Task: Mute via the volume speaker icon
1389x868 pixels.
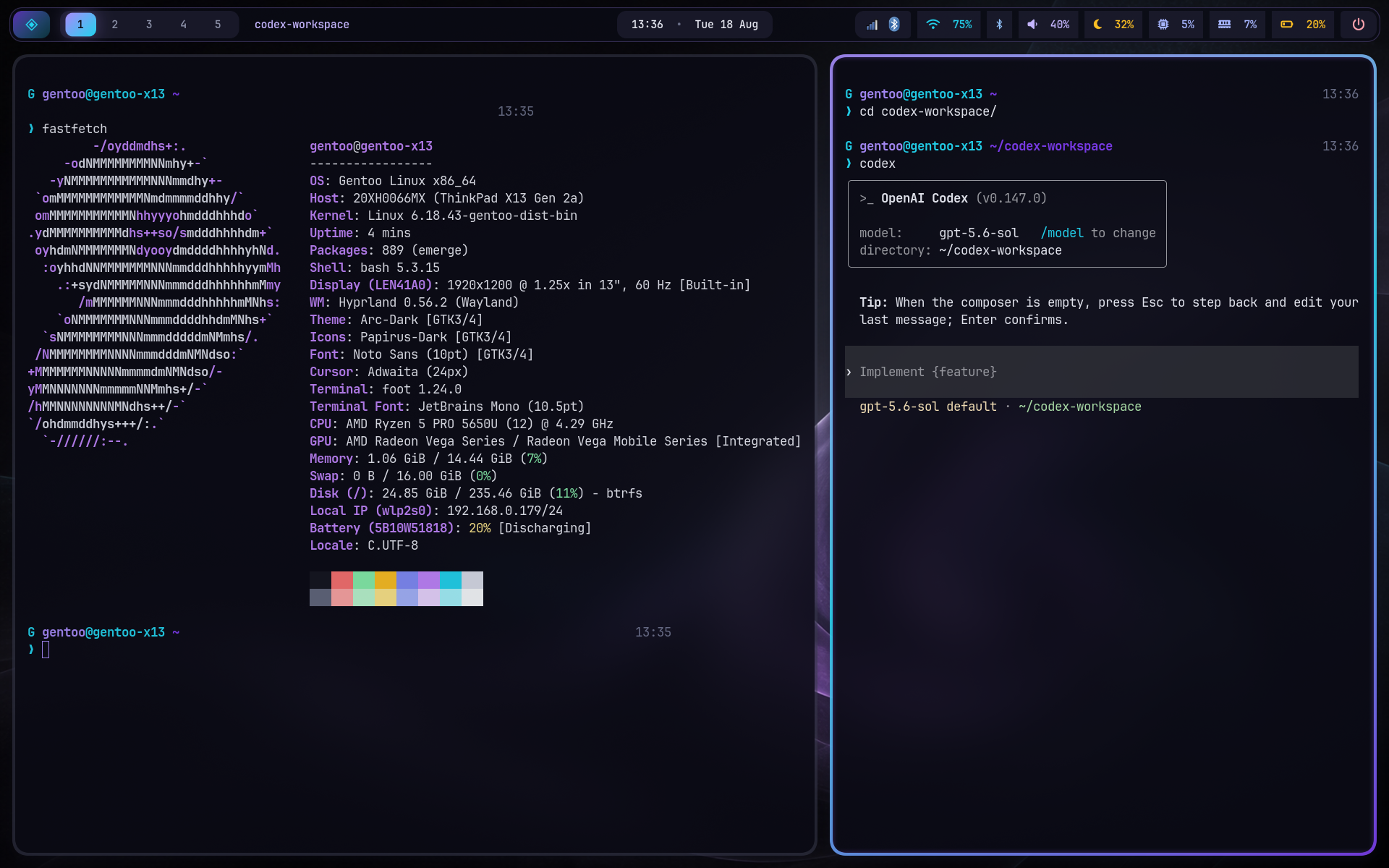Action: click(x=1032, y=25)
